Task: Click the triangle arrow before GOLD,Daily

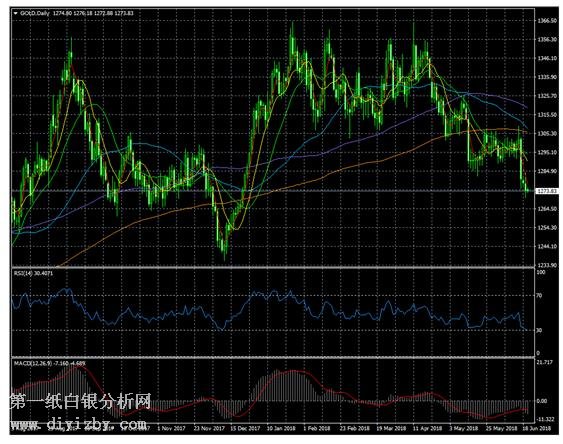Action: point(15,13)
